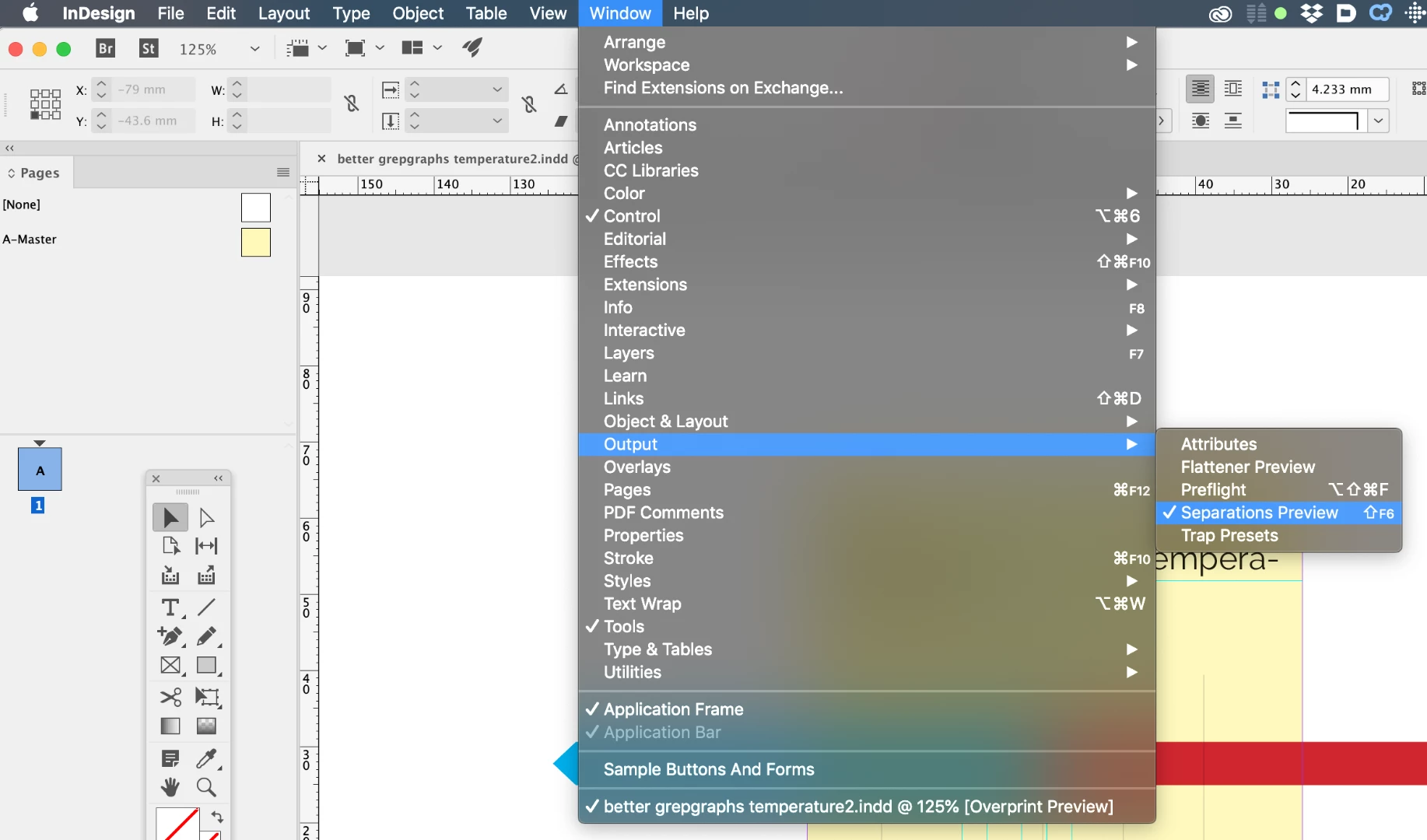Select the Gradient Feather tool
This screenshot has height=840, width=1427.
coord(206,726)
